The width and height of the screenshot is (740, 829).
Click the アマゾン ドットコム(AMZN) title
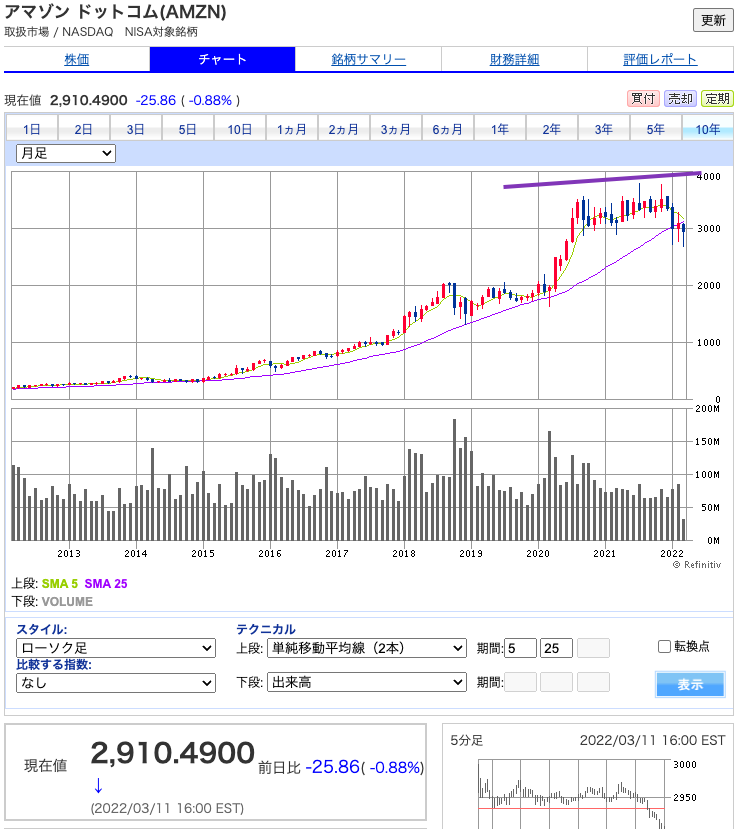click(x=115, y=12)
